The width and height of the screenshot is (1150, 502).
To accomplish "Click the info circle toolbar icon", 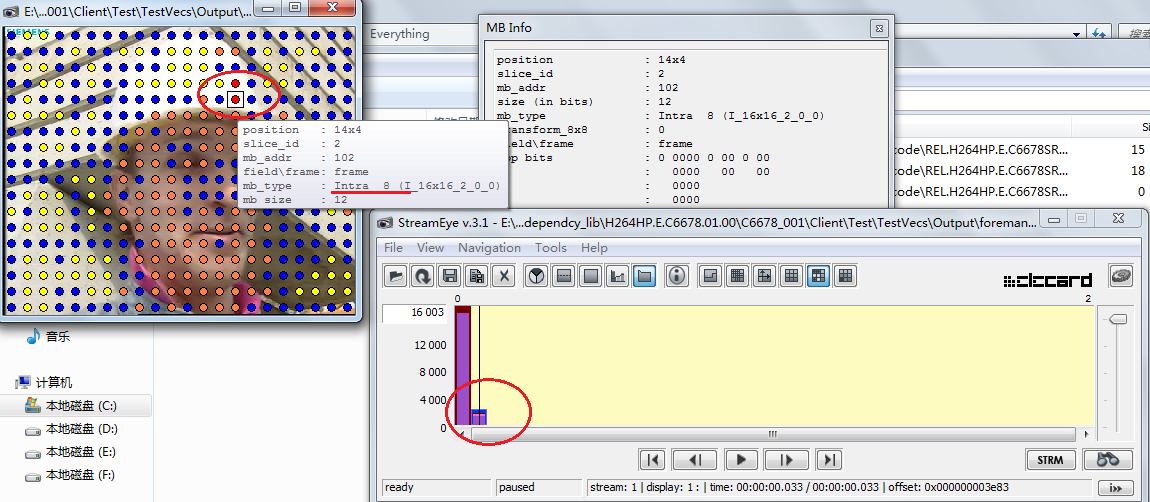I will click(677, 276).
